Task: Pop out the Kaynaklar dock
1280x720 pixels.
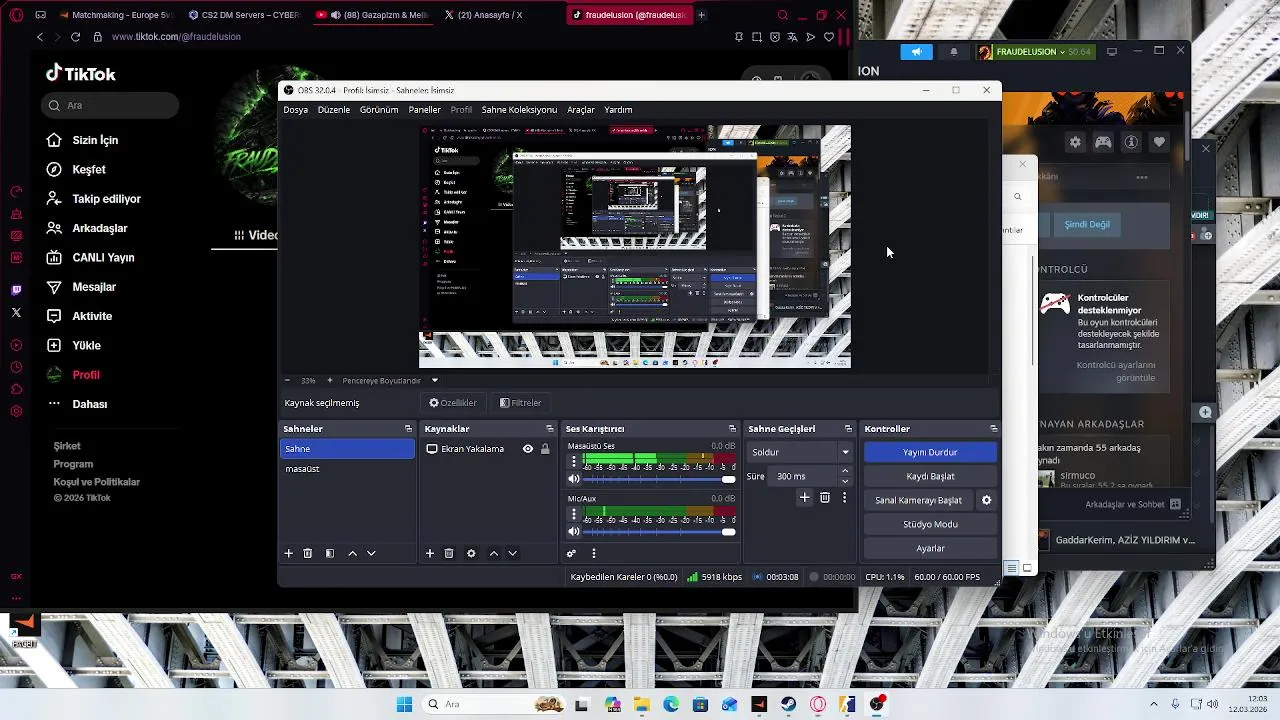Action: (549, 429)
